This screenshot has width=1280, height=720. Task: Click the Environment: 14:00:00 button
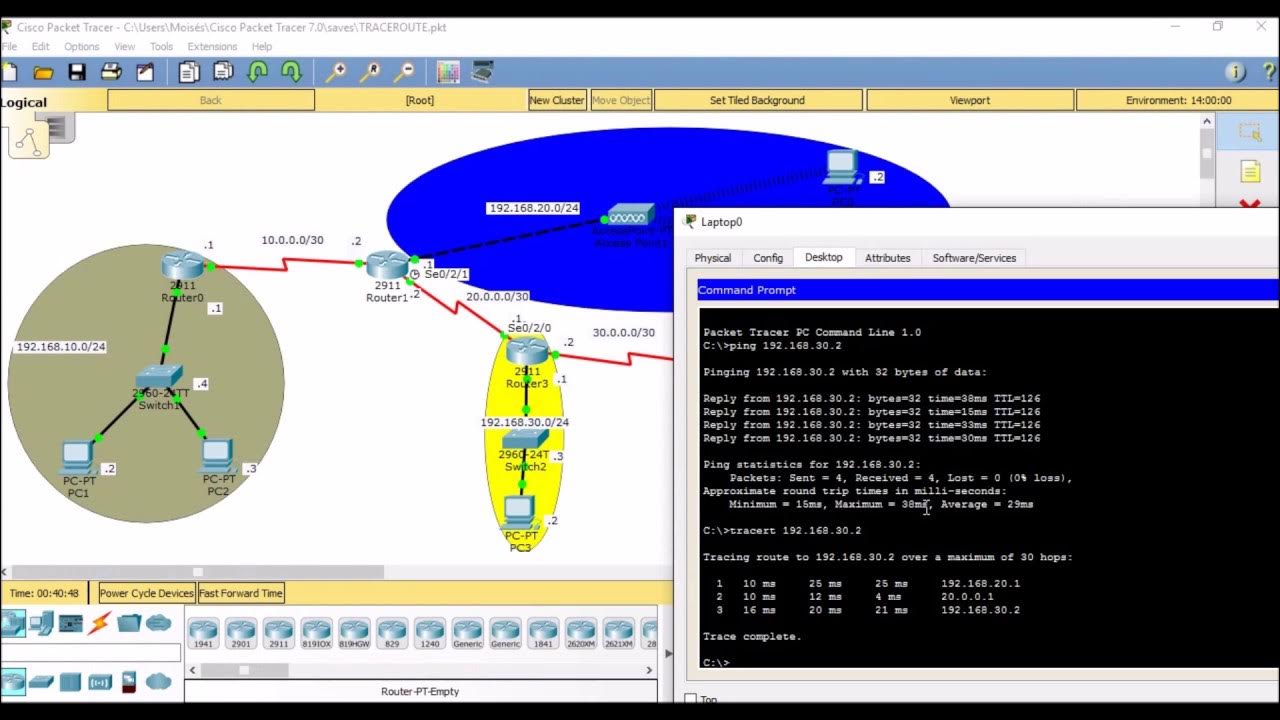[1178, 100]
